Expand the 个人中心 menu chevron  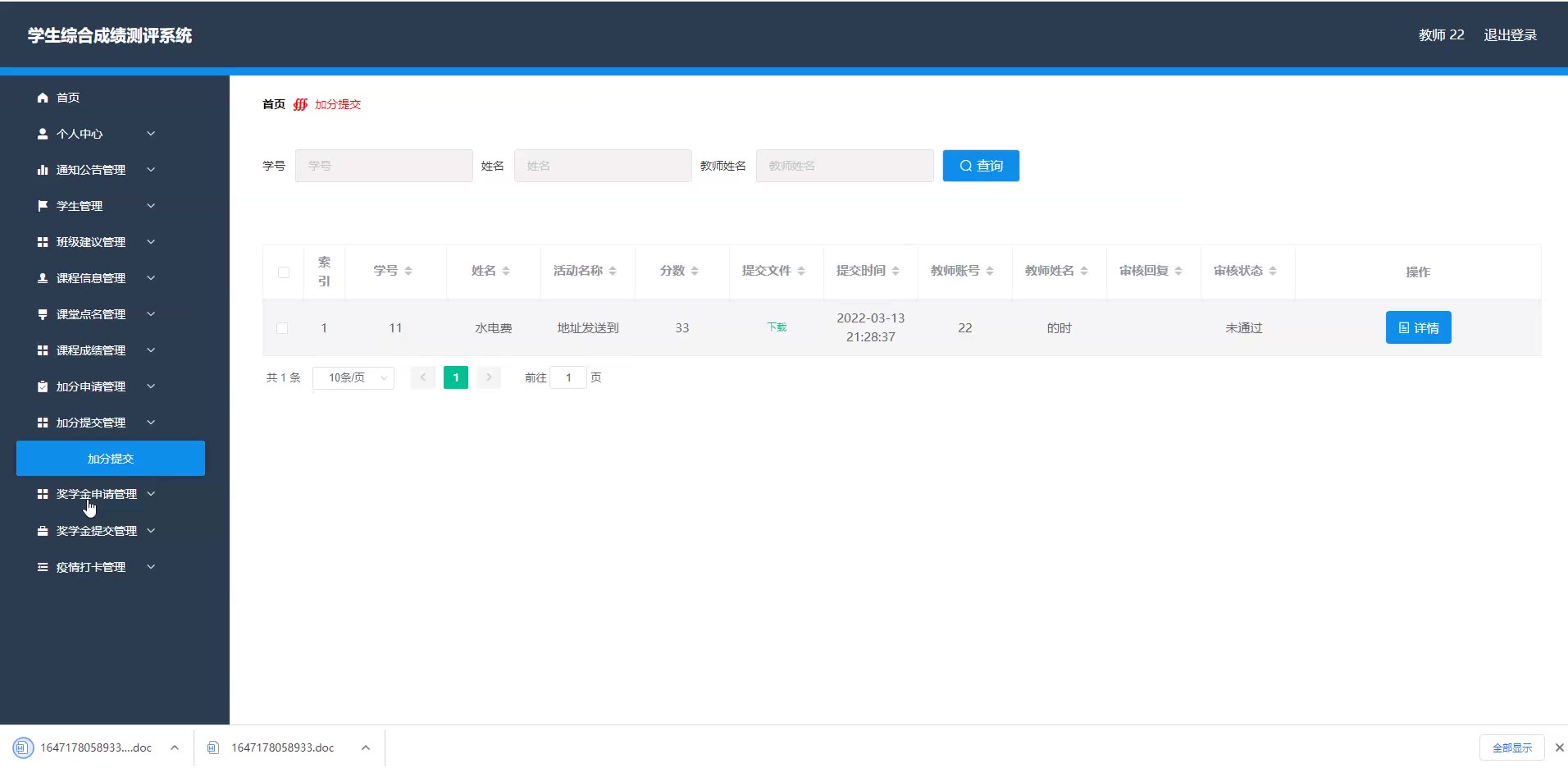click(x=151, y=134)
